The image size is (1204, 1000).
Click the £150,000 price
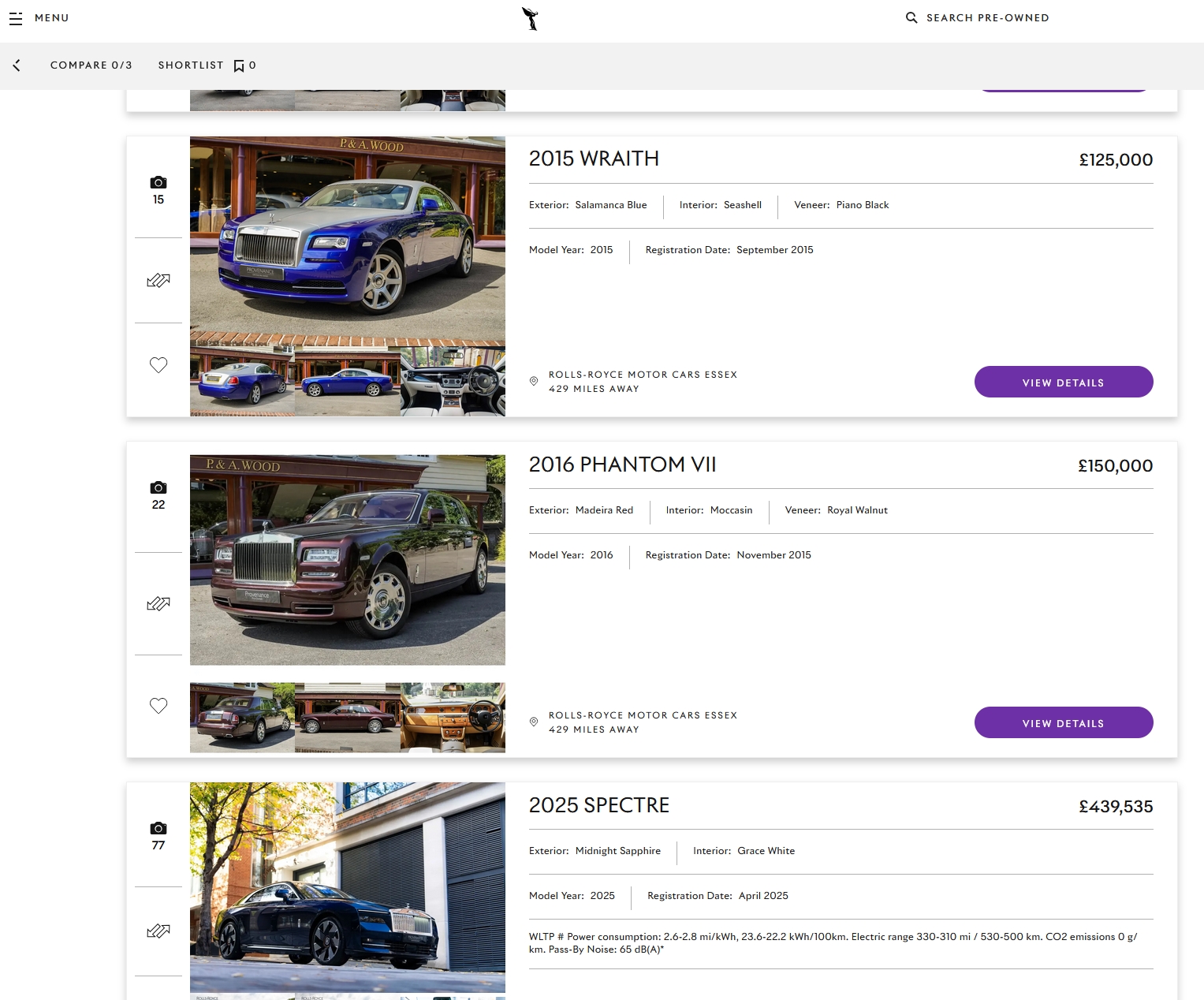pos(1116,466)
